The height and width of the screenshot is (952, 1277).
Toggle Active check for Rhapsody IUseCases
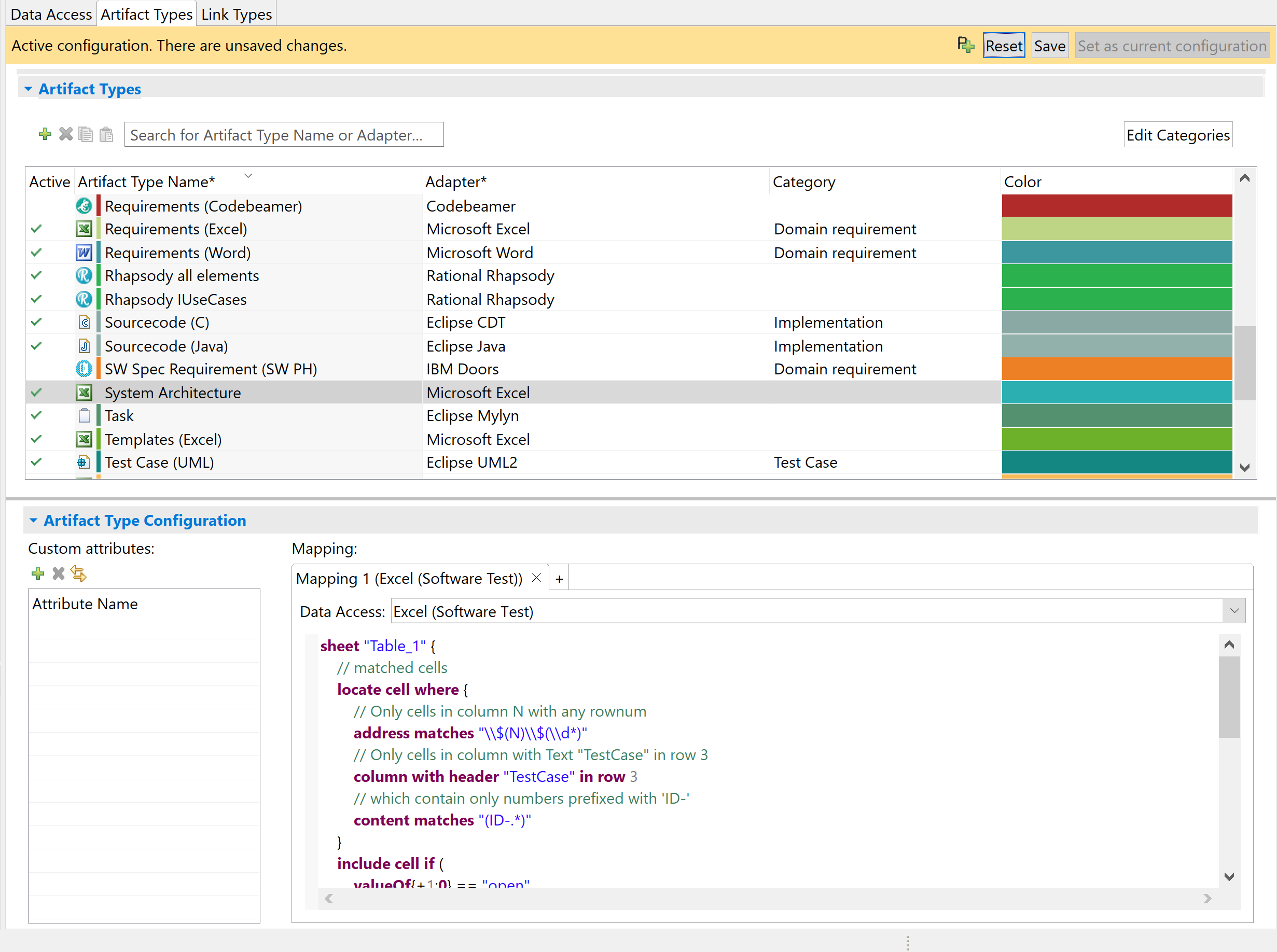[x=36, y=299]
